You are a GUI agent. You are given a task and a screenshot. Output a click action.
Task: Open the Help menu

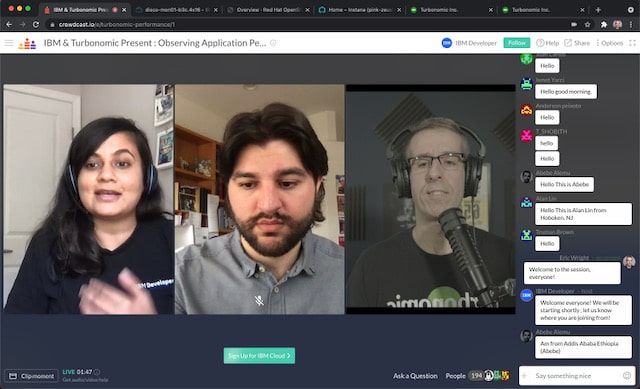[x=547, y=43]
